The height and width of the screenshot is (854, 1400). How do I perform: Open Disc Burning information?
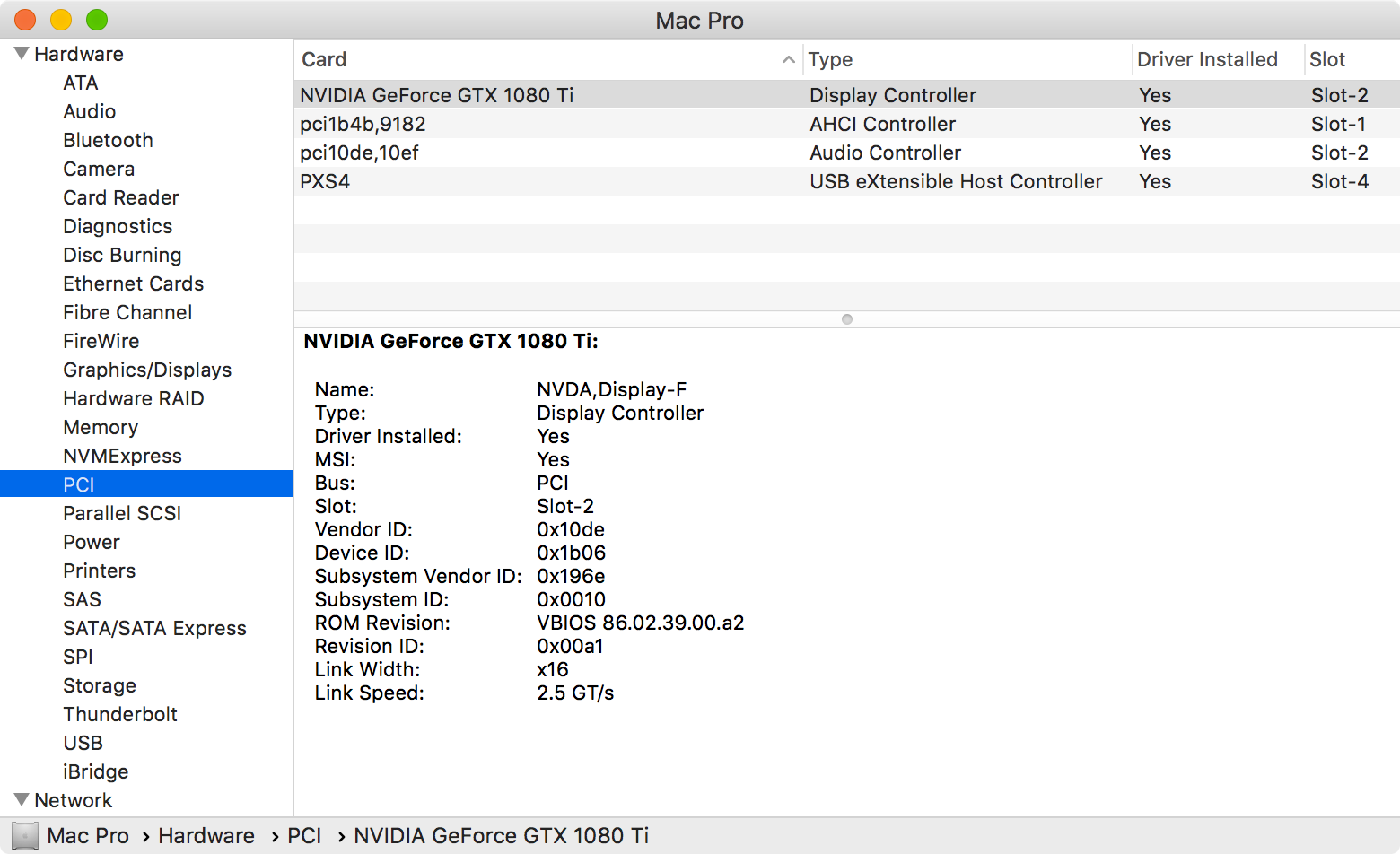click(x=122, y=255)
